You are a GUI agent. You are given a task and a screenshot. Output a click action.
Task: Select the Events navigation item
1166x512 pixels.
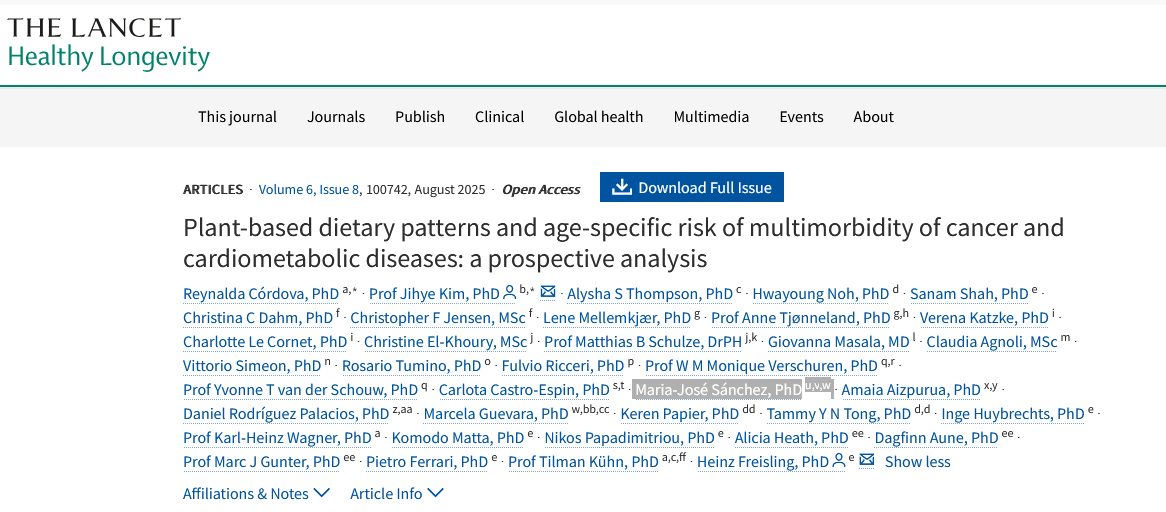point(801,117)
